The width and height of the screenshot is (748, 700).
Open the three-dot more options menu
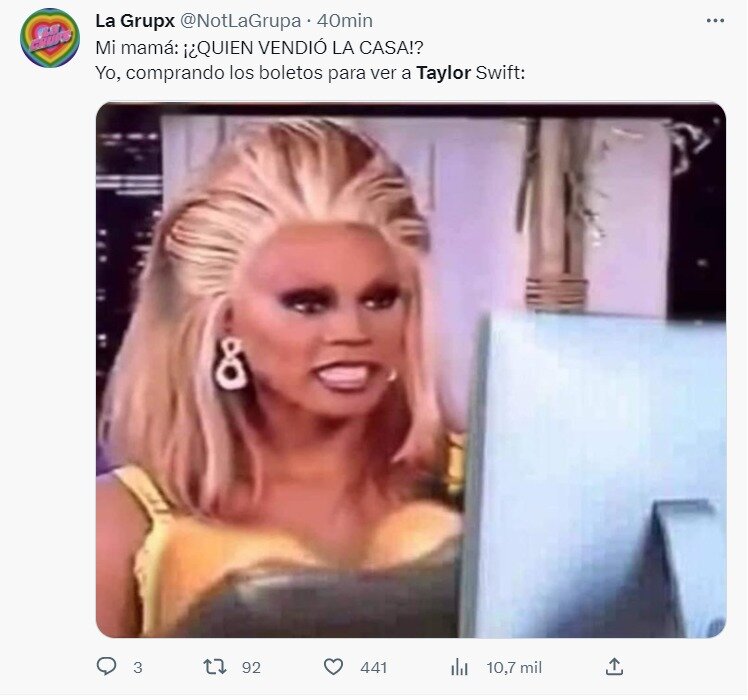[x=715, y=21]
